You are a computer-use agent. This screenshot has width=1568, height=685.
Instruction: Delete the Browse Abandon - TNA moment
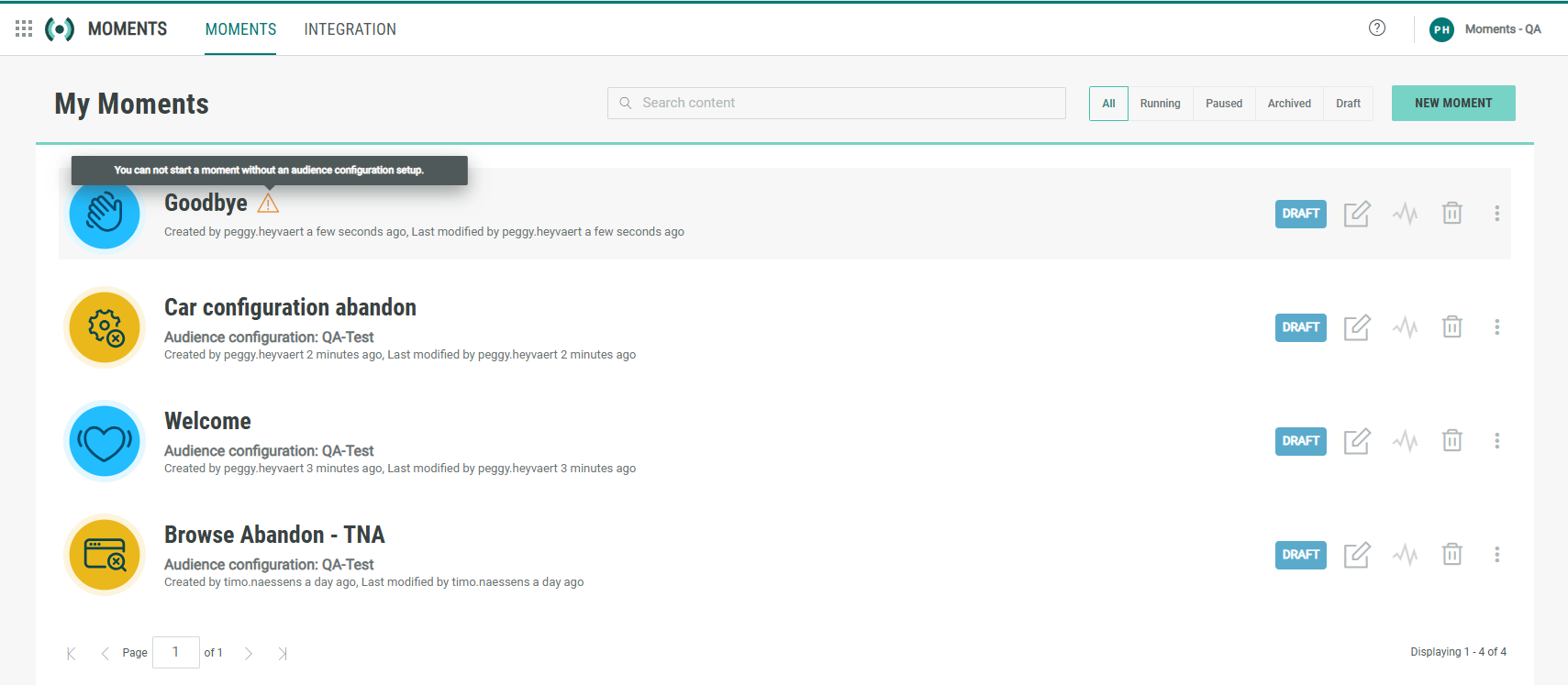[x=1451, y=555]
